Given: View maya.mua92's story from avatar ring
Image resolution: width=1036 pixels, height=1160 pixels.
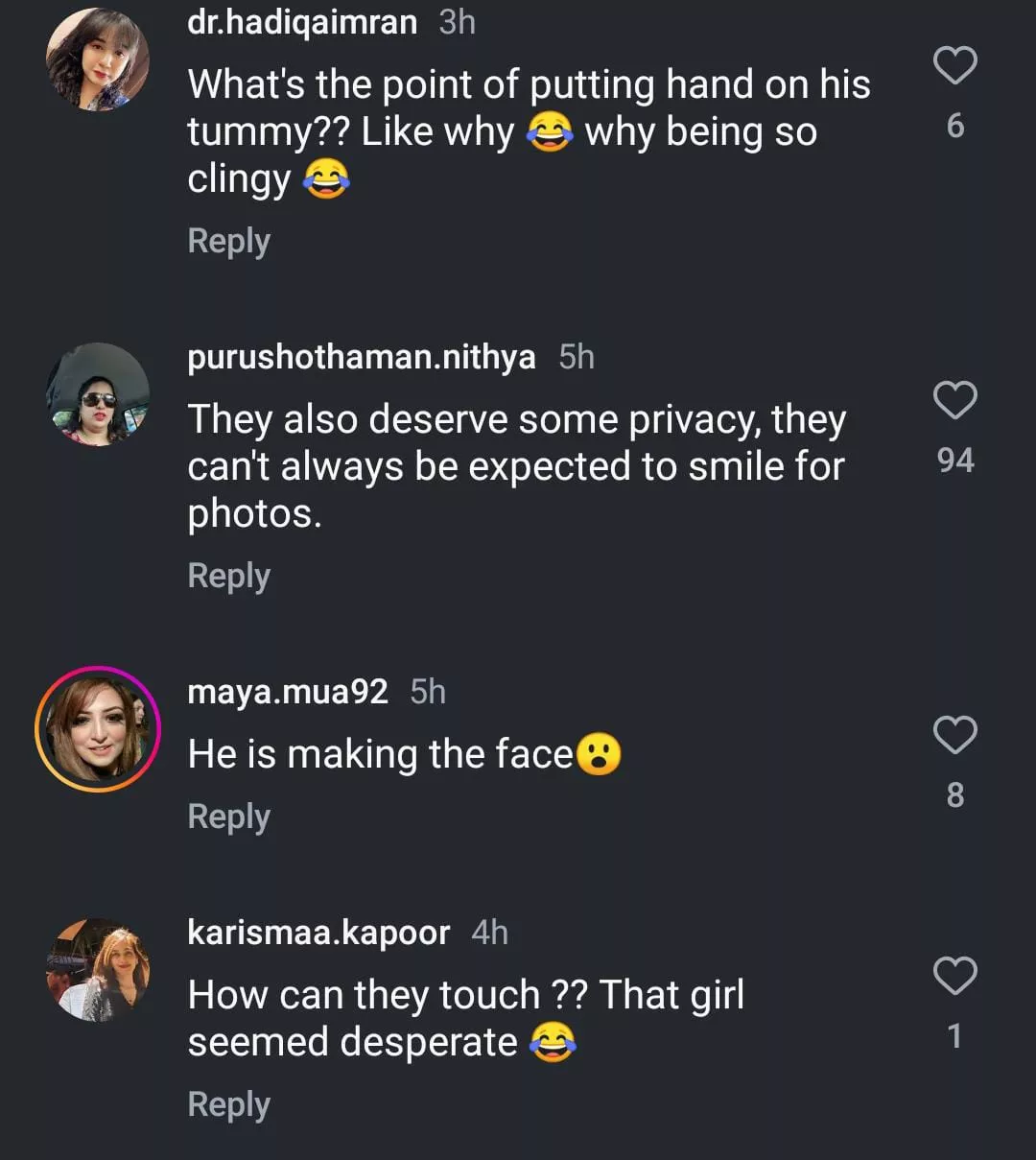Looking at the screenshot, I should (98, 729).
